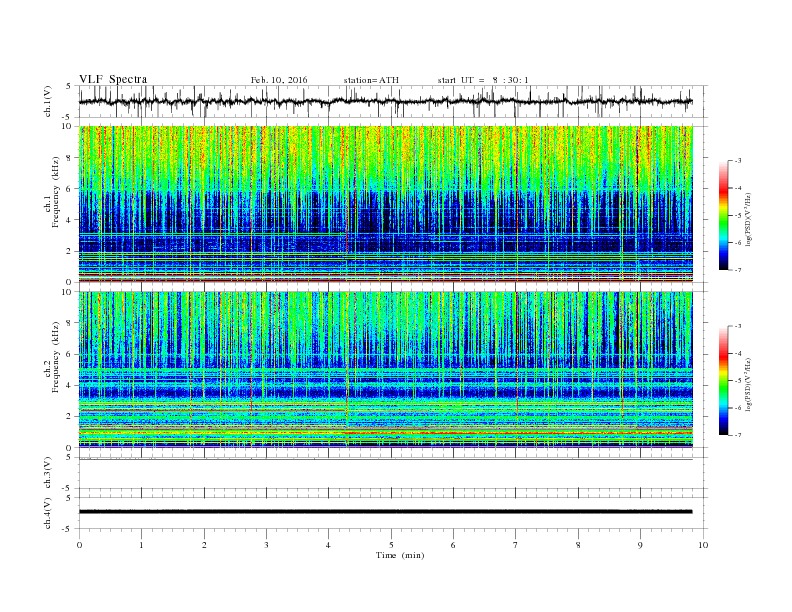This screenshot has width=792, height=612.
Task: Click the time axis tick label "5"
Action: [391, 545]
